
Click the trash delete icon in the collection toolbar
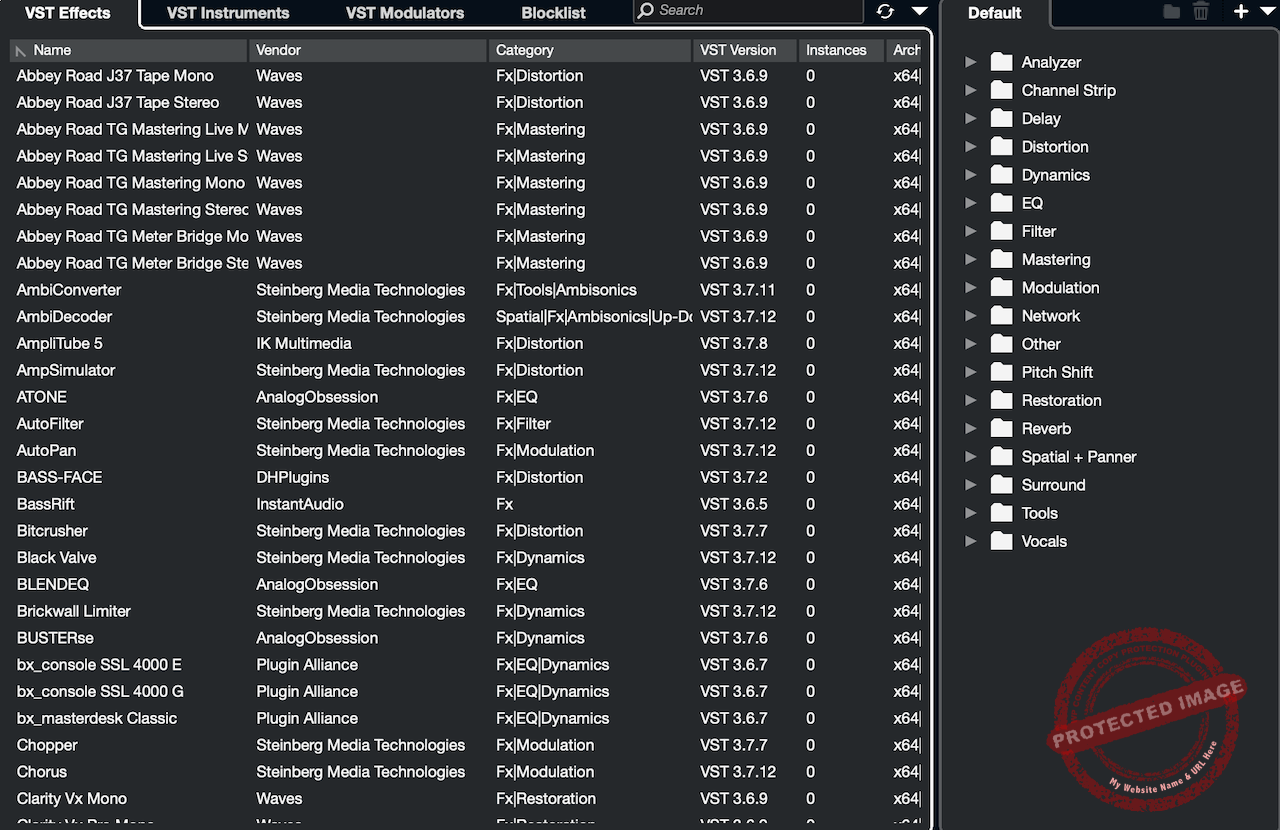pyautogui.click(x=1201, y=11)
